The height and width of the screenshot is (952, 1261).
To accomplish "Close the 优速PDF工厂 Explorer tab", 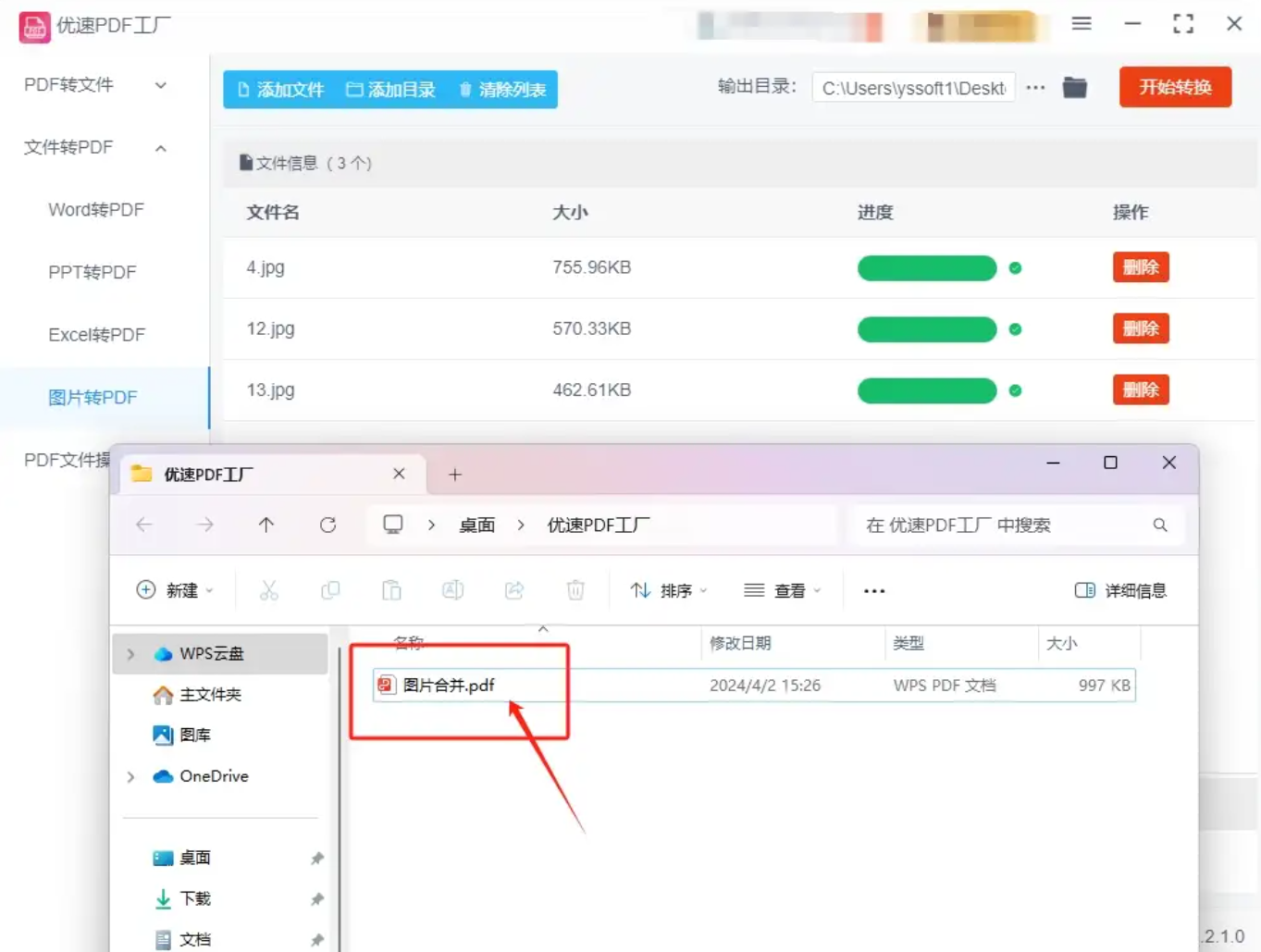I will (x=399, y=474).
